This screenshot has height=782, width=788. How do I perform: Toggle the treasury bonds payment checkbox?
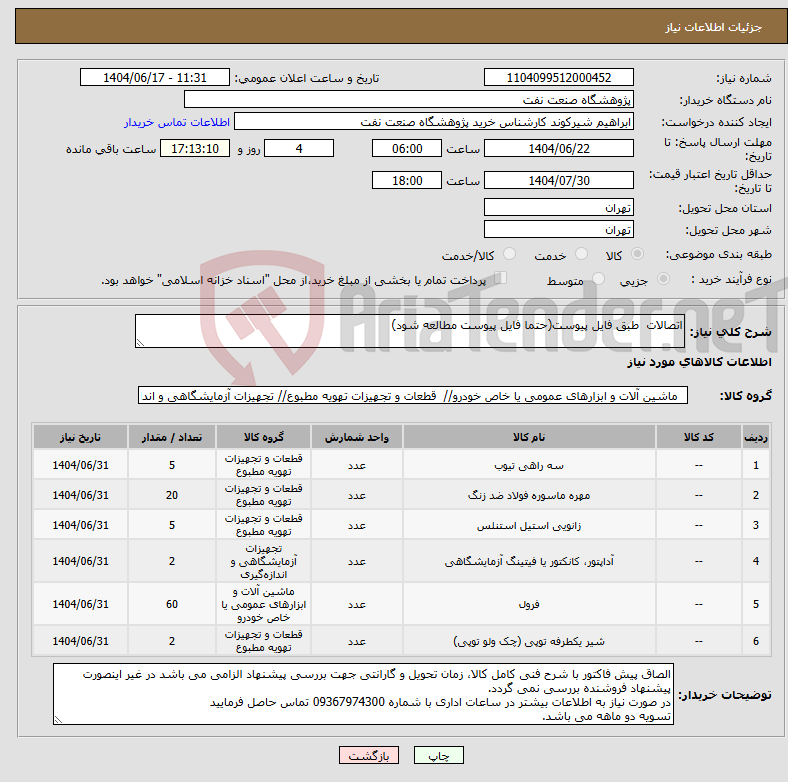[501, 277]
